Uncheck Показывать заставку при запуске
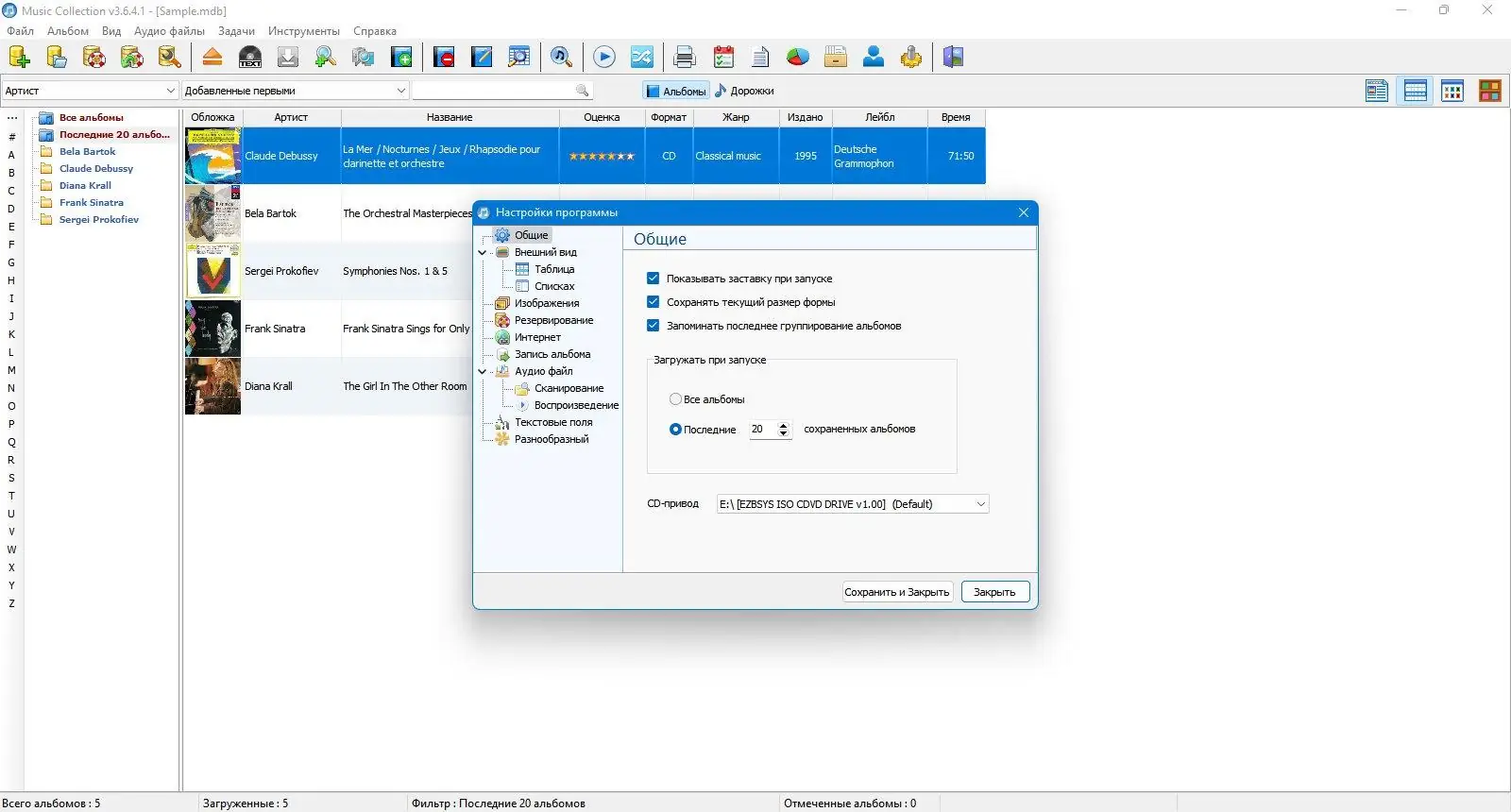Screen dimensions: 1511x812 [653, 279]
